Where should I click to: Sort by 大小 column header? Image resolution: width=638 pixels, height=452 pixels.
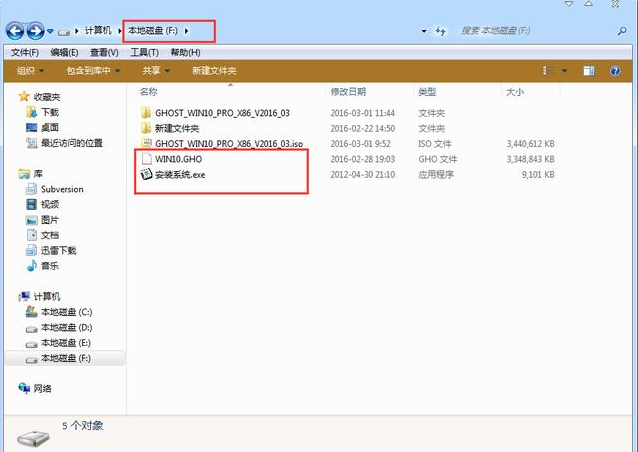click(x=515, y=92)
